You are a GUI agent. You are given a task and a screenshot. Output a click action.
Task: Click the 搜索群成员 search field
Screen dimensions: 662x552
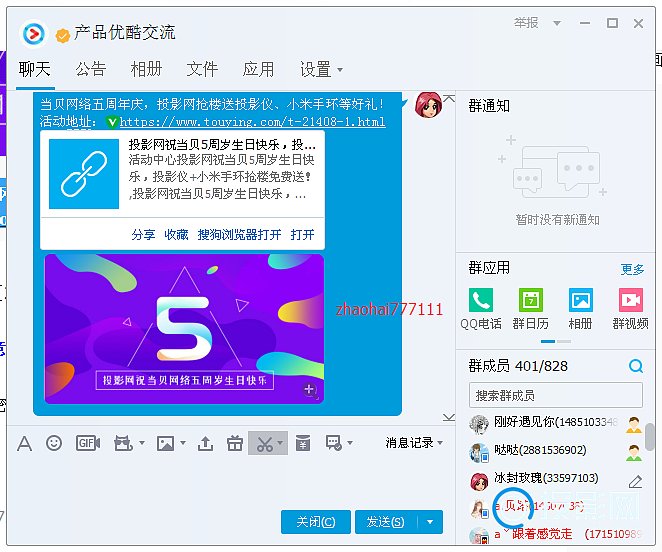click(x=556, y=395)
